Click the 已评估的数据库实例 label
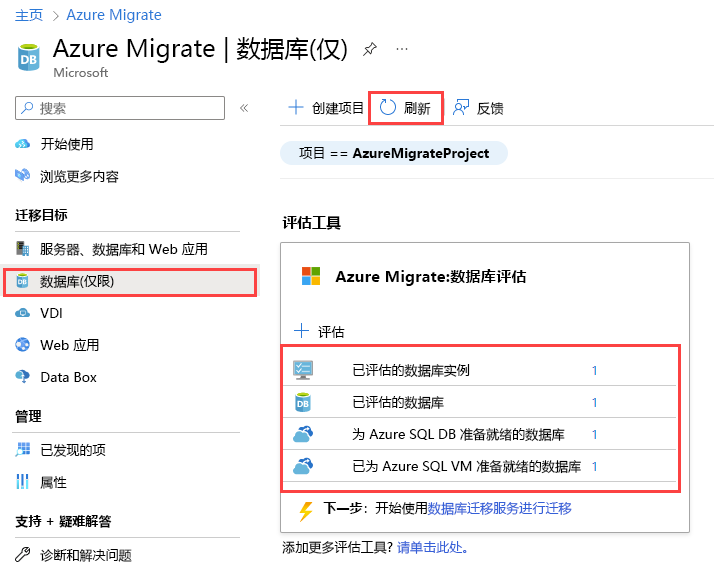The image size is (714, 567). point(411,371)
